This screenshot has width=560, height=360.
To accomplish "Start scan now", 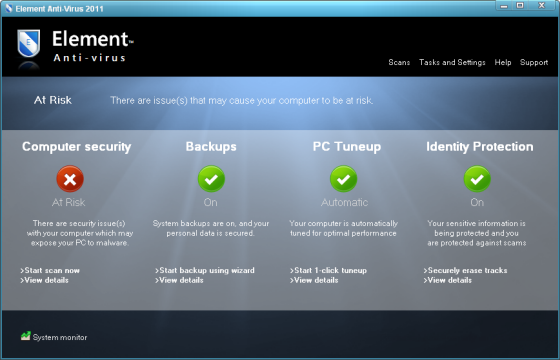I will pyautogui.click(x=50, y=270).
